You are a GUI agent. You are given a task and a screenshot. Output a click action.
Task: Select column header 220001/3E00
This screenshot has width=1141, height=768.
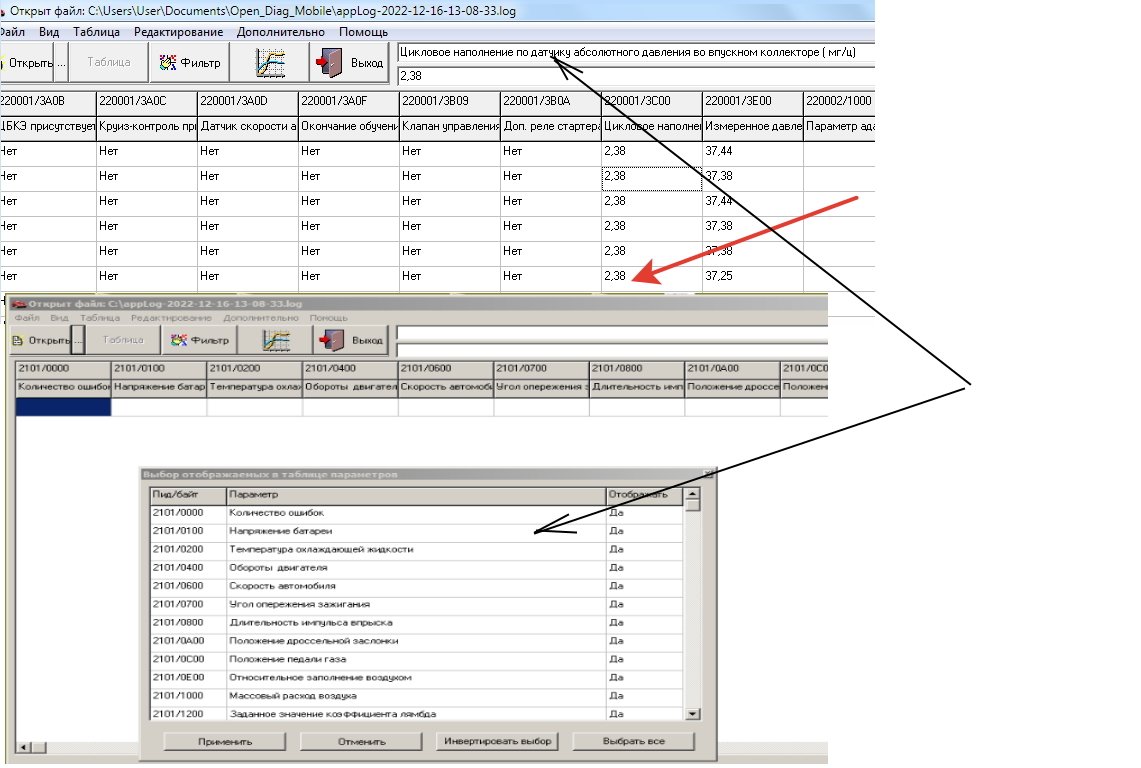coord(753,101)
